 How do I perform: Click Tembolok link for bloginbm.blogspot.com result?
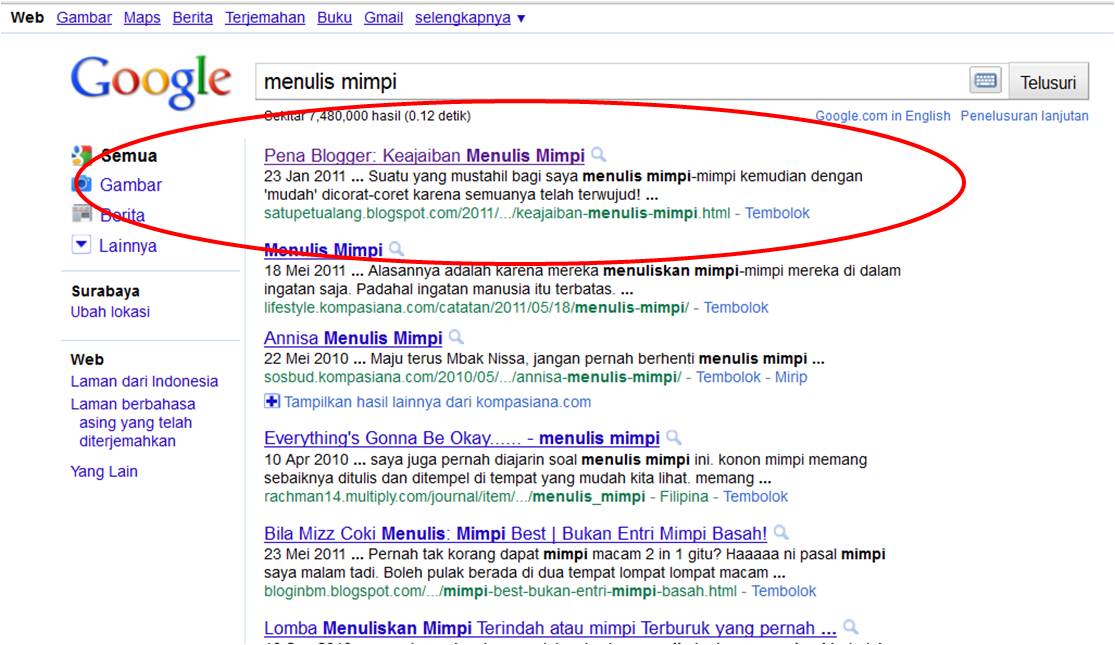click(784, 591)
